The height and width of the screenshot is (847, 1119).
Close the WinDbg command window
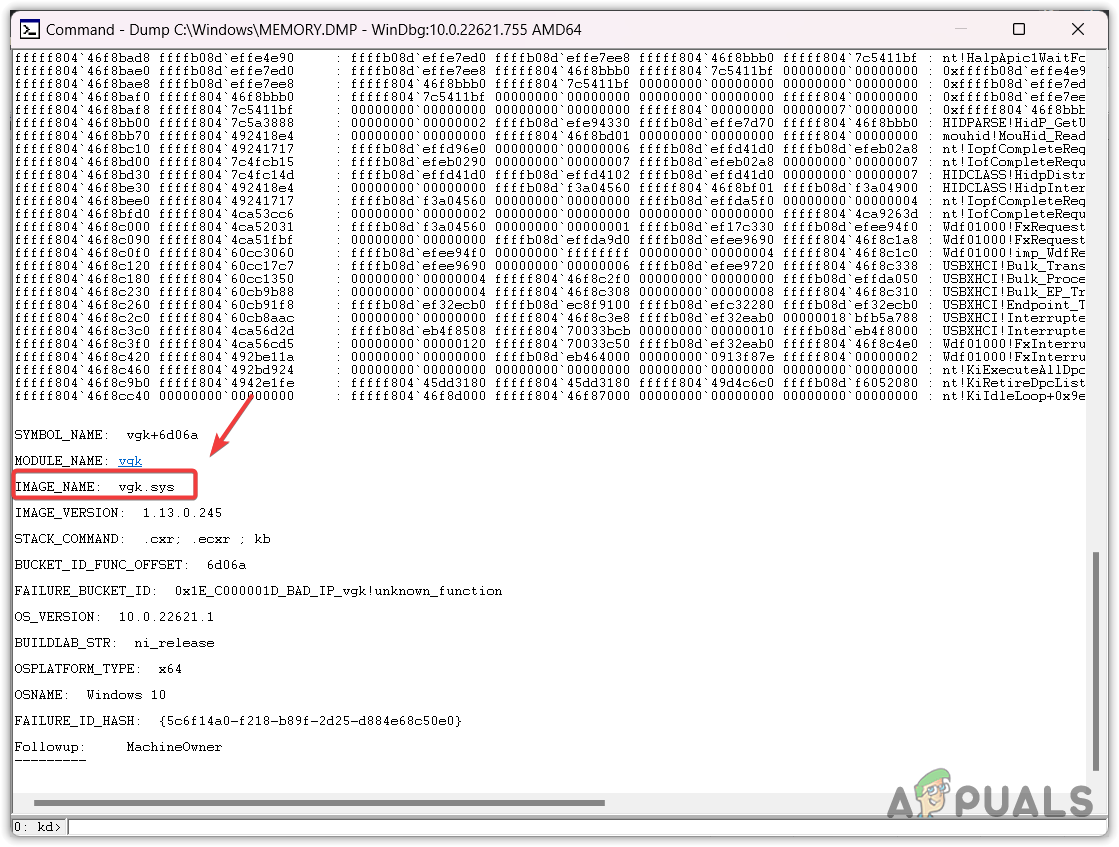[1078, 29]
